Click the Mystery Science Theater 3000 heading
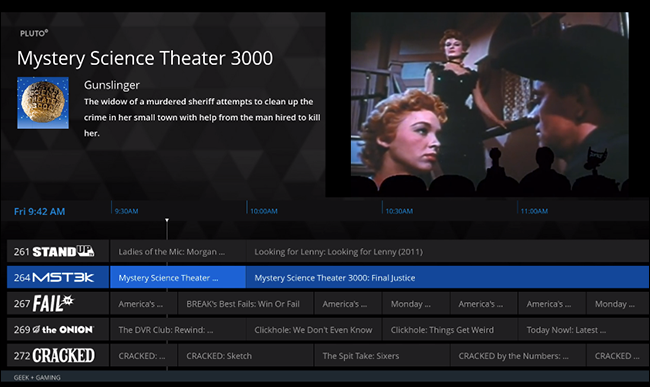 [x=145, y=58]
